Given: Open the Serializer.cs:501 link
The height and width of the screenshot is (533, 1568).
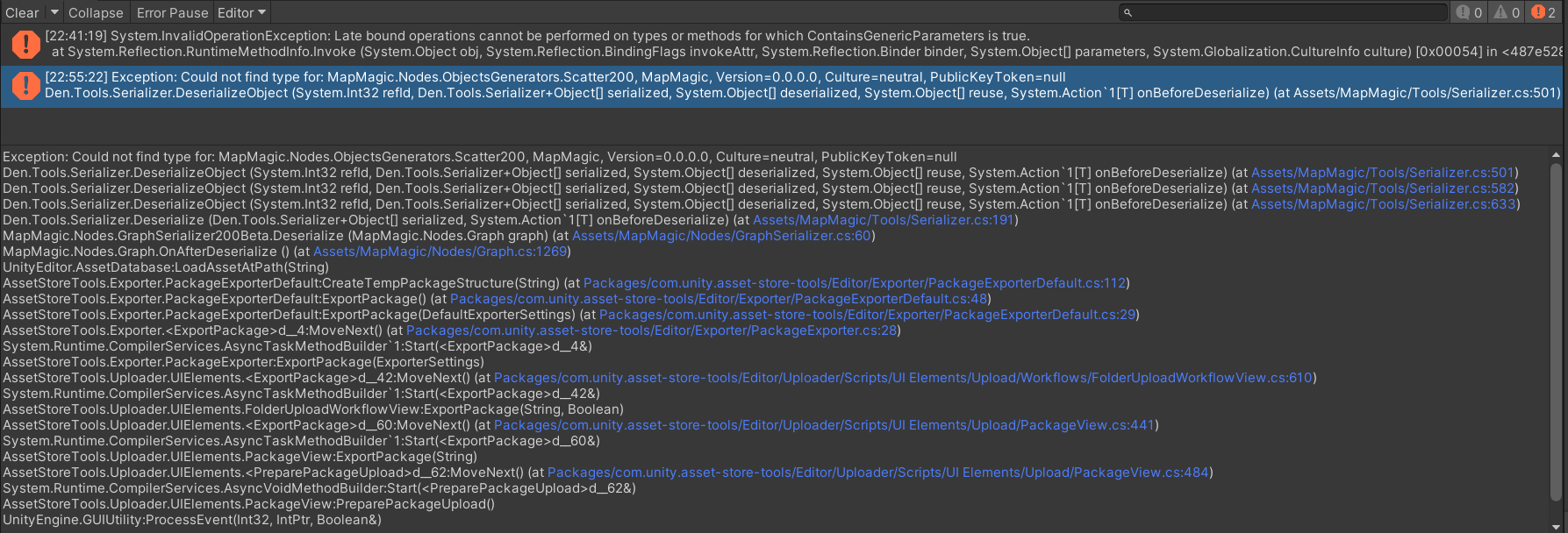Looking at the screenshot, I should (x=1383, y=173).
